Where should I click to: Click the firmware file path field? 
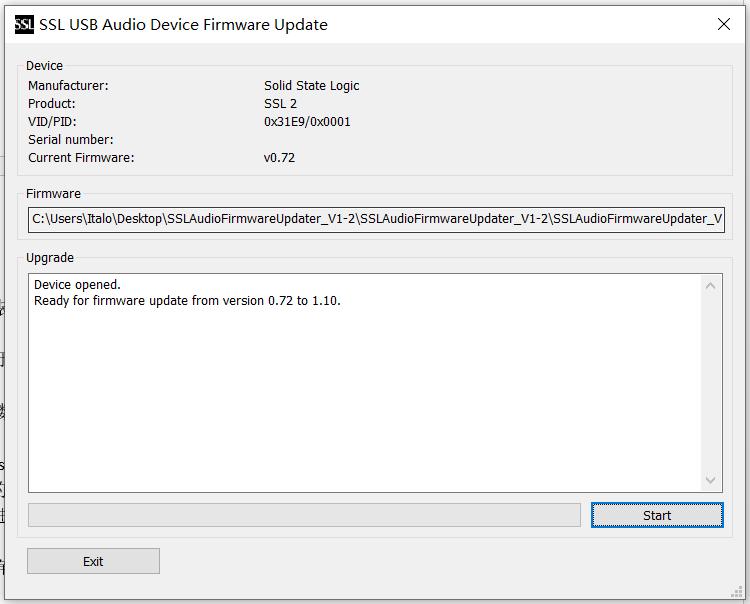(376, 219)
